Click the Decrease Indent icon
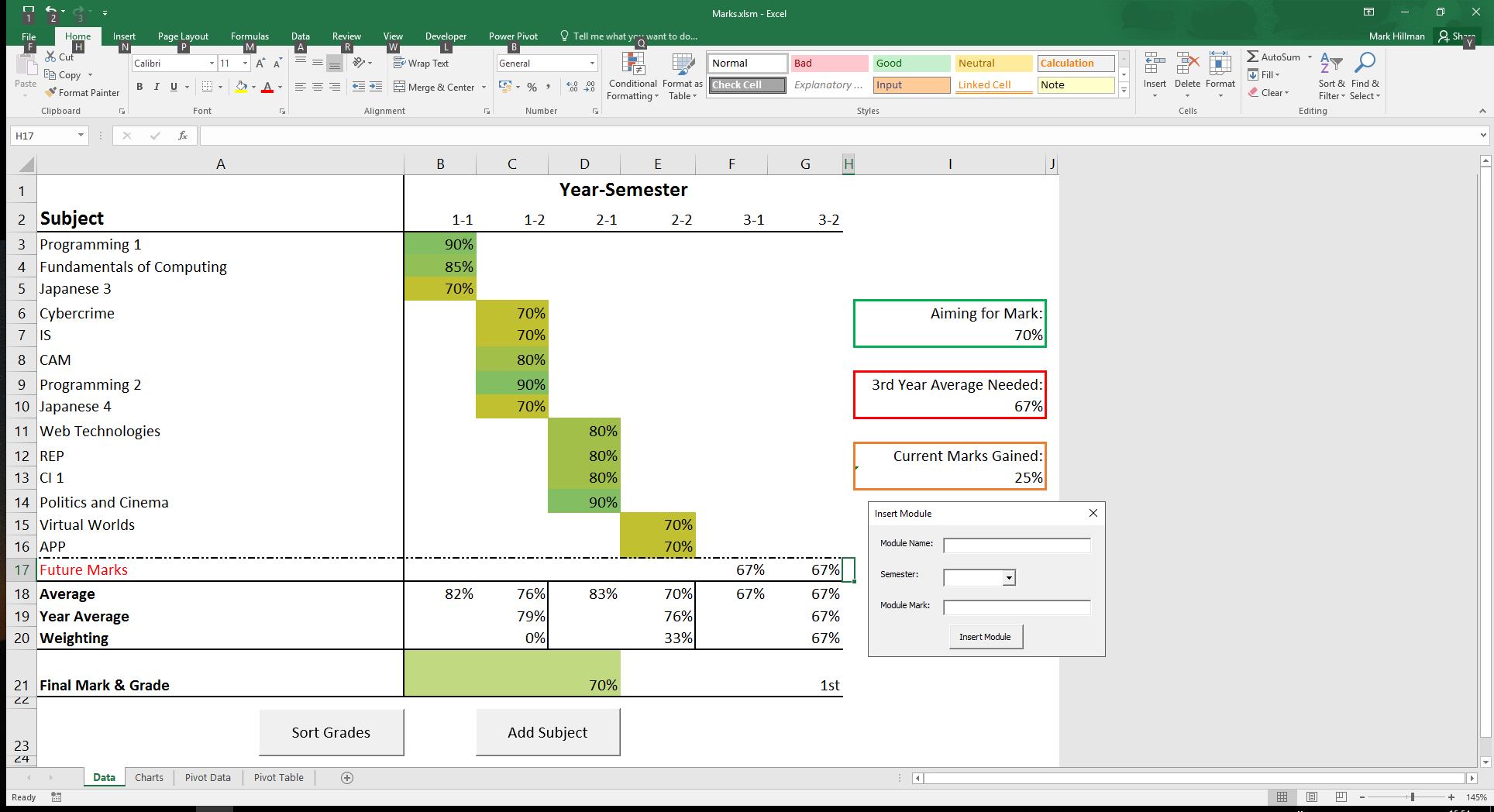Image resolution: width=1494 pixels, height=812 pixels. pyautogui.click(x=359, y=87)
